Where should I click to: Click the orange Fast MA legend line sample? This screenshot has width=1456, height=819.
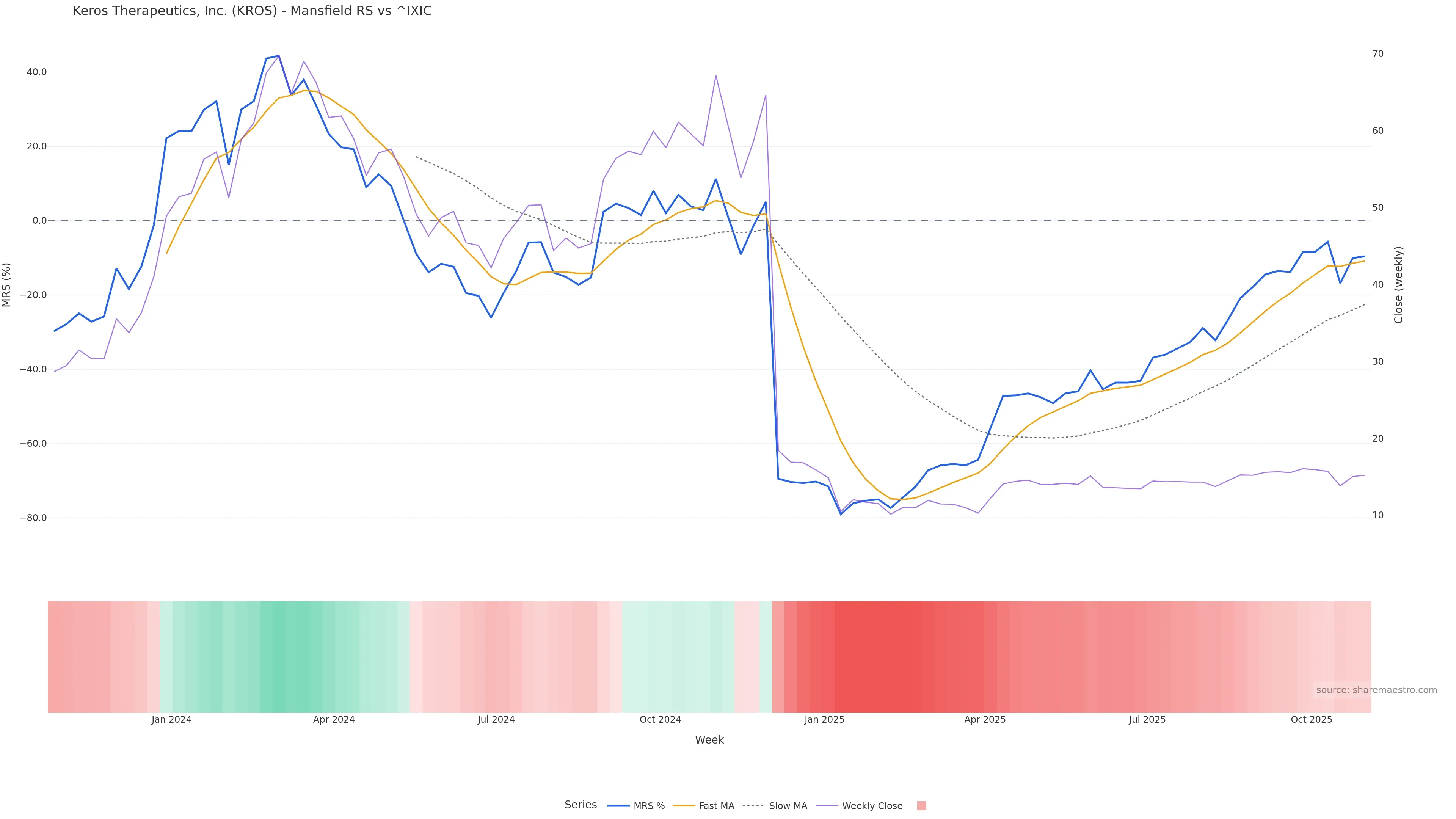point(683,805)
